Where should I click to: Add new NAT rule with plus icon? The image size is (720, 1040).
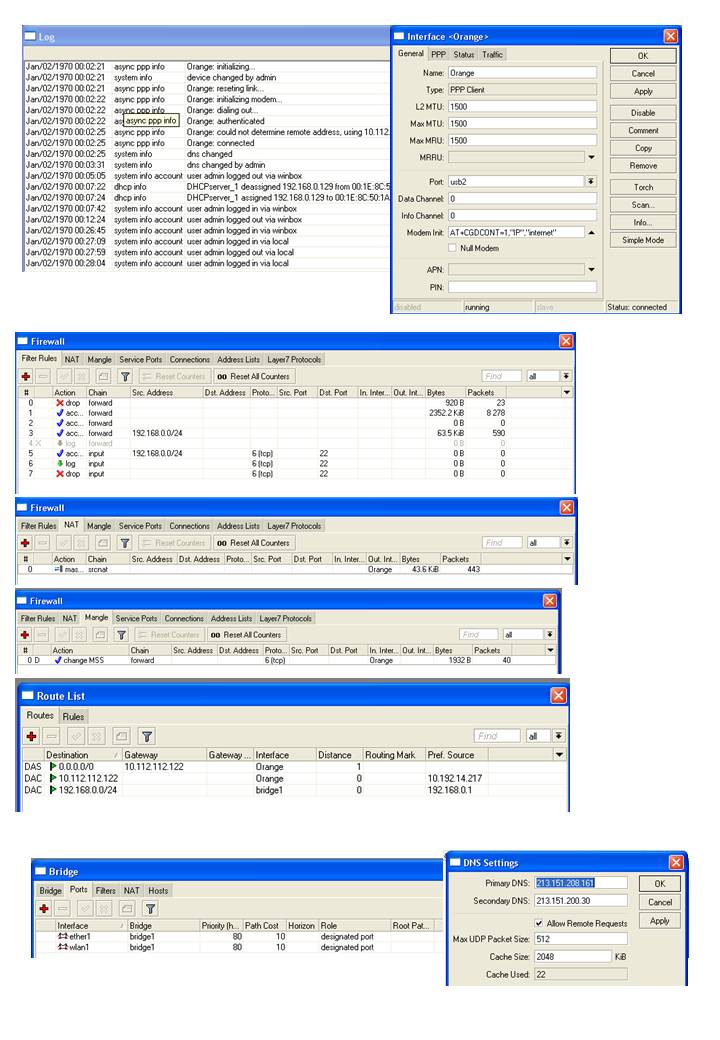[x=25, y=543]
